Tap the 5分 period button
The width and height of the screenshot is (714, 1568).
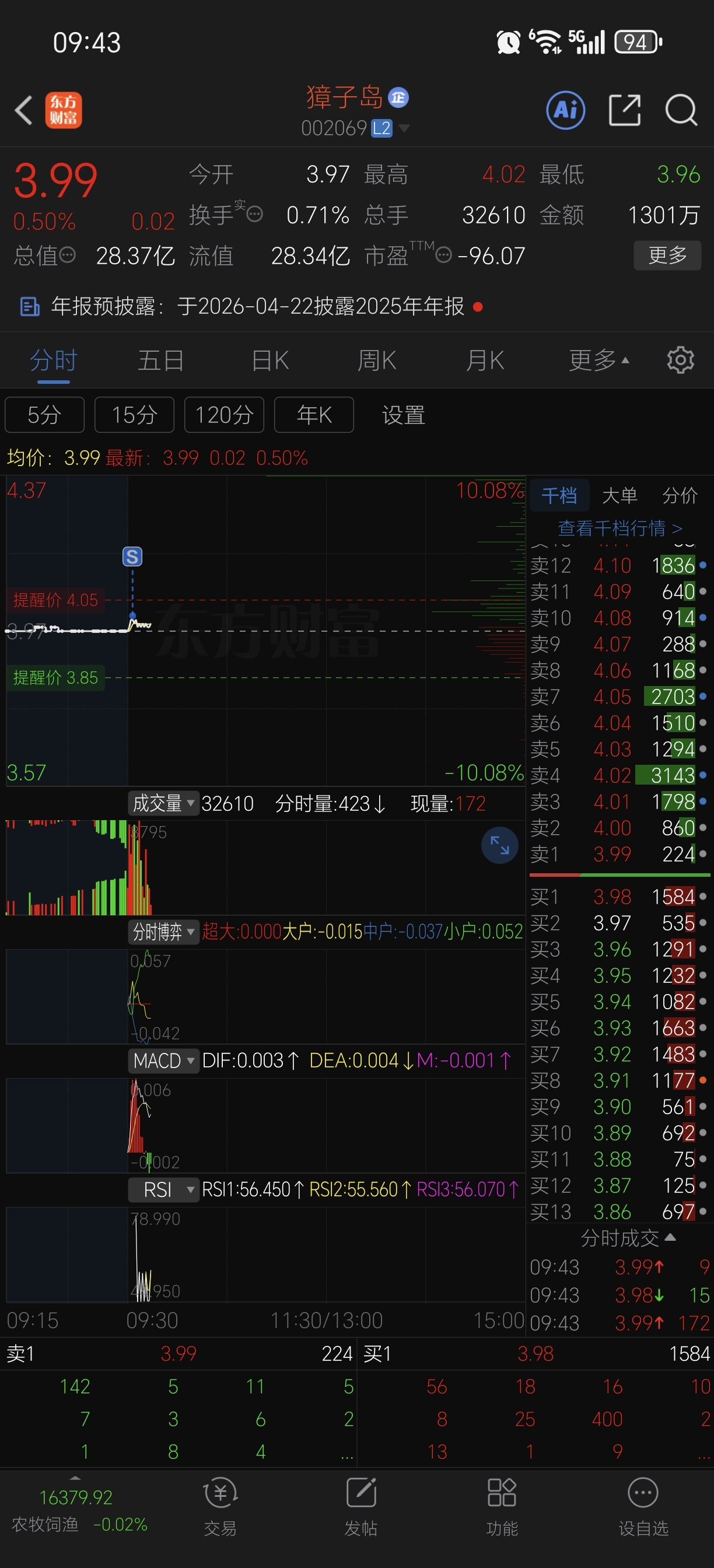click(x=44, y=415)
